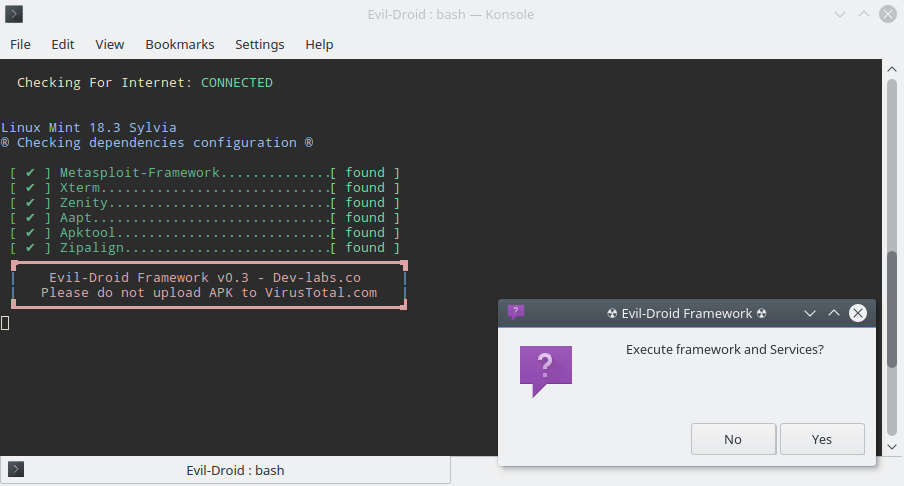Open the Settings menu
The height and width of the screenshot is (486, 904).
(x=260, y=44)
